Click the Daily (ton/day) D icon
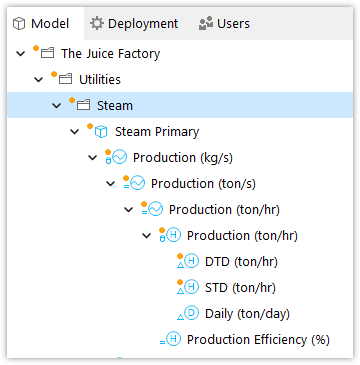360x365 pixels. tap(191, 313)
